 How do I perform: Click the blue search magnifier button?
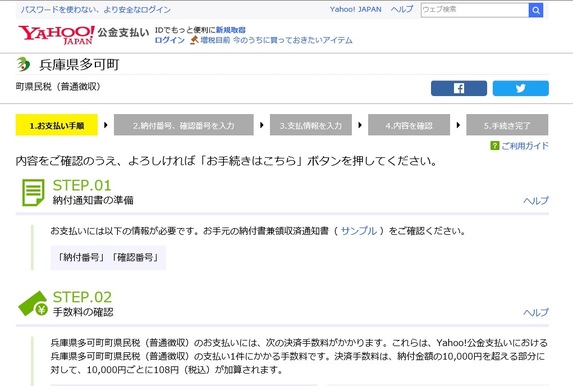point(536,10)
